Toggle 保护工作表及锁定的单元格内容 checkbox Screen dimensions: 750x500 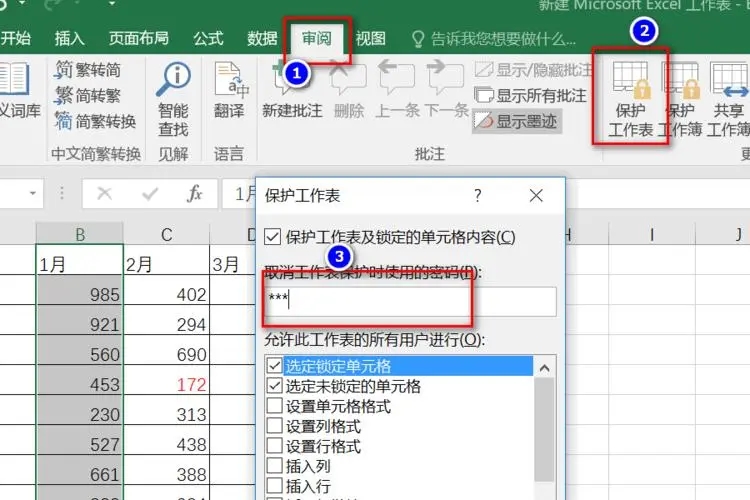click(273, 237)
